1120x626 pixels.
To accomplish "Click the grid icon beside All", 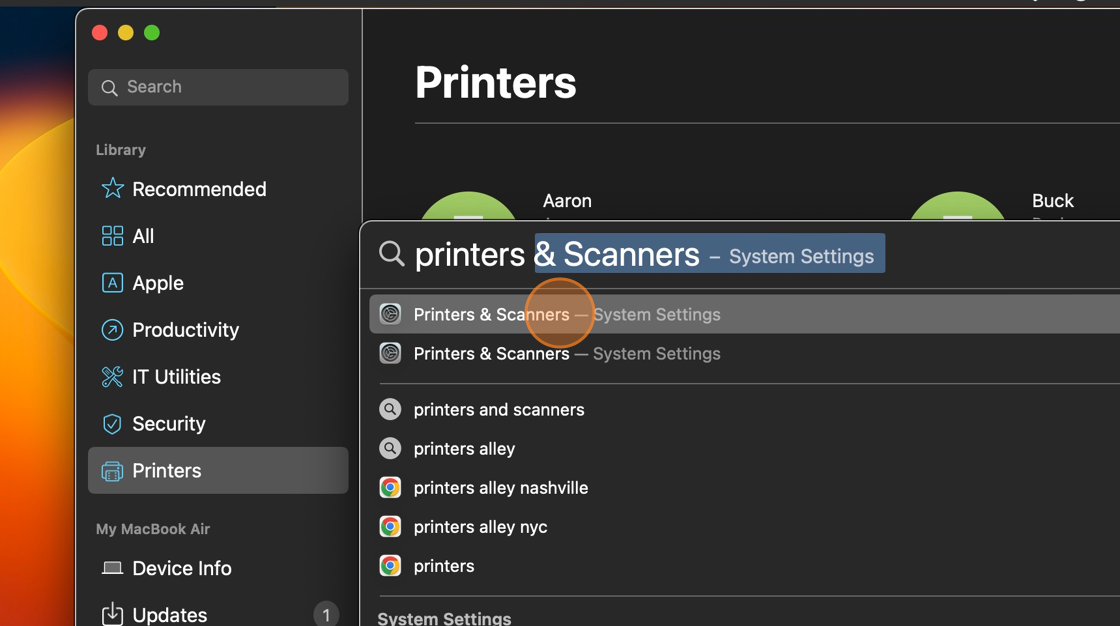I will click(112, 236).
